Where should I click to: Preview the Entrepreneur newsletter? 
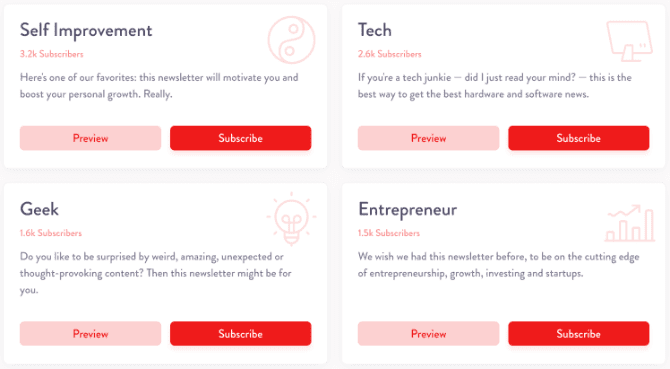428,334
